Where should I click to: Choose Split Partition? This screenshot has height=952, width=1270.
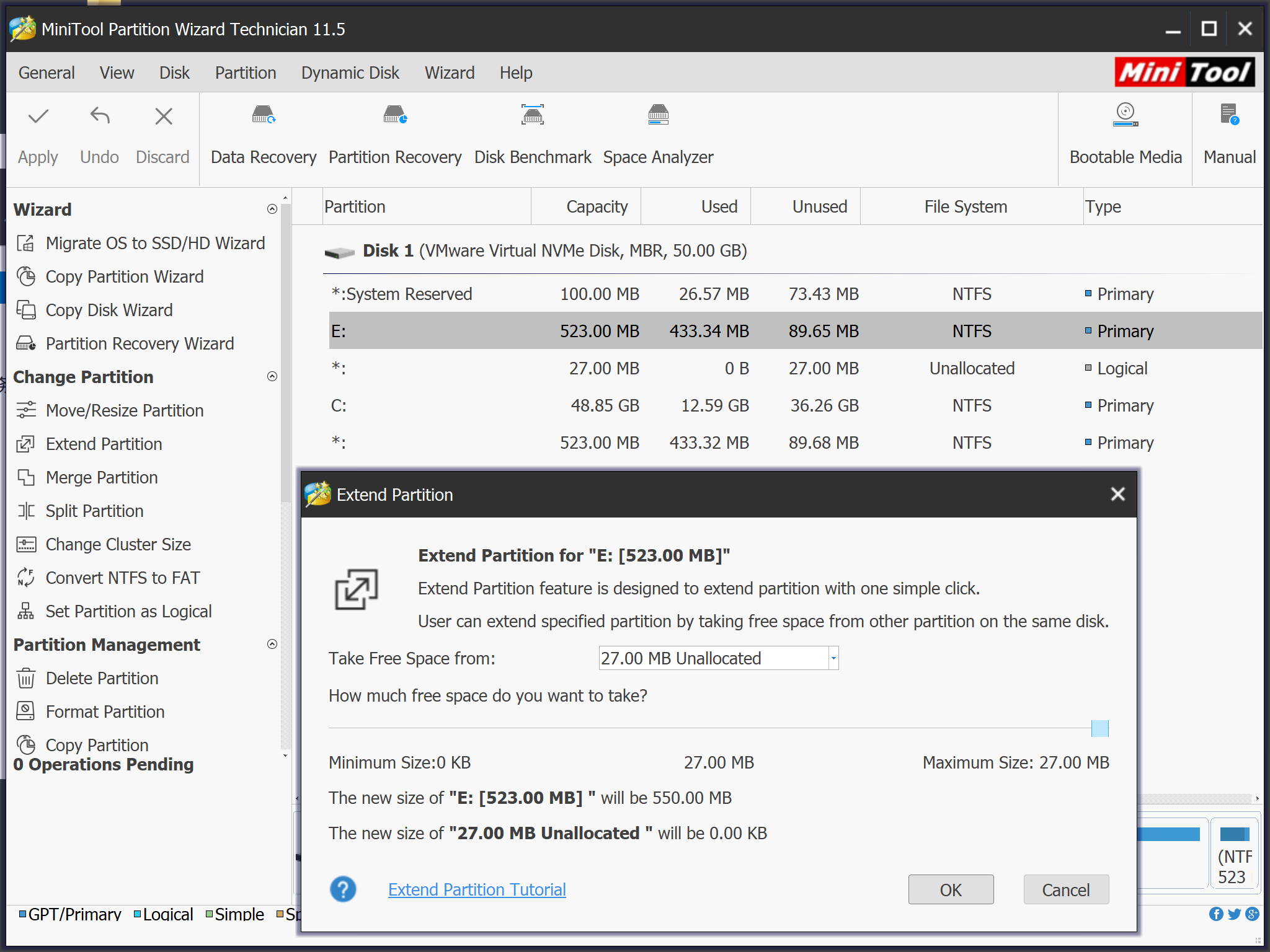pos(80,511)
